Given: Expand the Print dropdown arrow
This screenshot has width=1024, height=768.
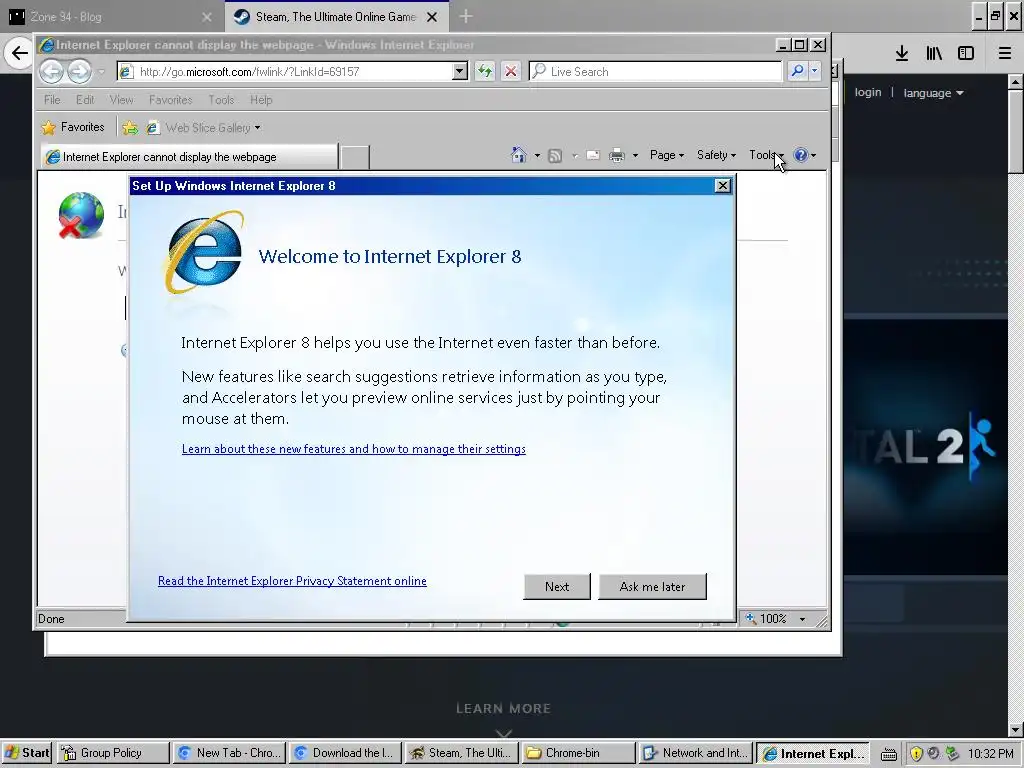Looking at the screenshot, I should click(x=635, y=155).
